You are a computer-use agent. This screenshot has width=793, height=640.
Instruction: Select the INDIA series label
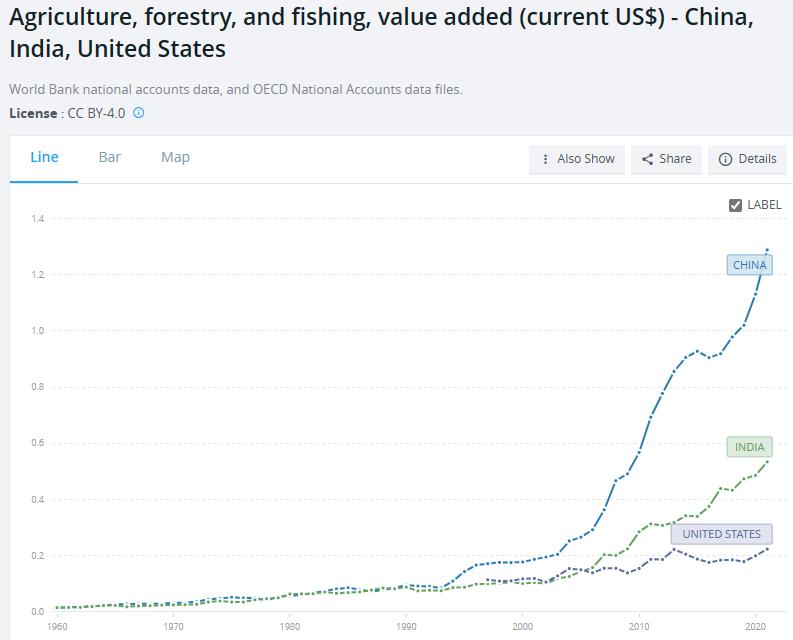click(x=749, y=447)
